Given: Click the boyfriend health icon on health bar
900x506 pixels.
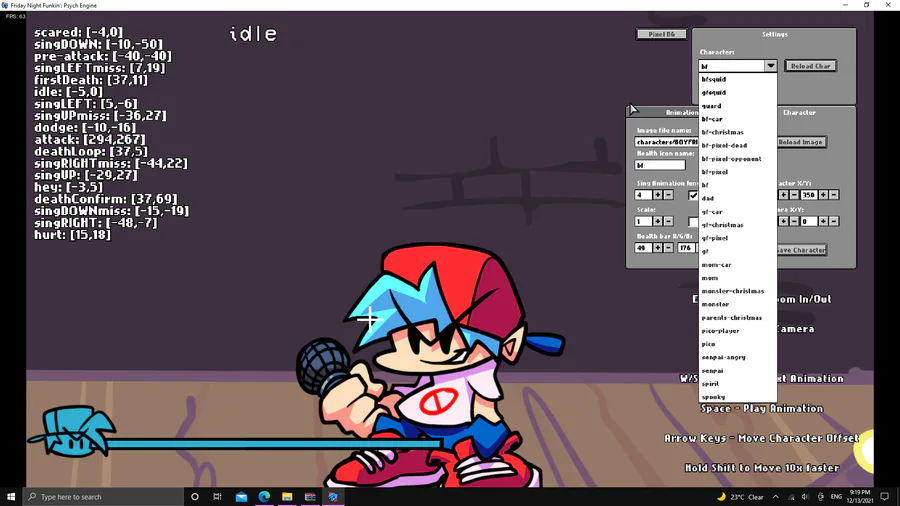Looking at the screenshot, I should click(x=73, y=431).
